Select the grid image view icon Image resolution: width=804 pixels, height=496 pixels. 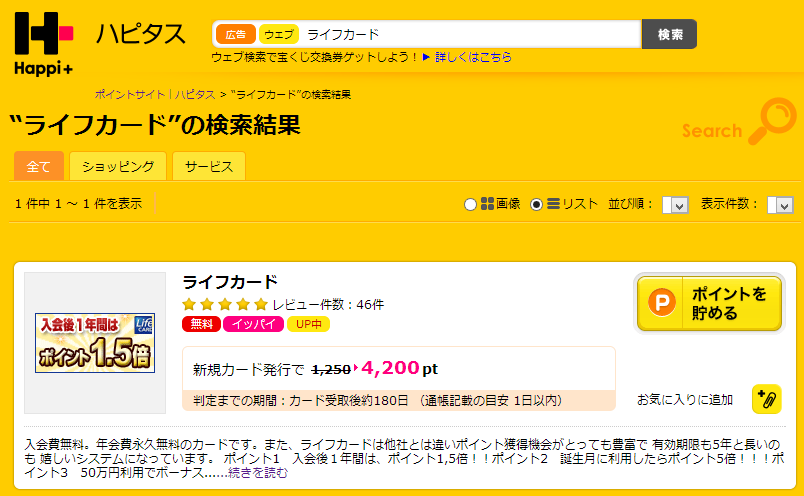pyautogui.click(x=487, y=204)
